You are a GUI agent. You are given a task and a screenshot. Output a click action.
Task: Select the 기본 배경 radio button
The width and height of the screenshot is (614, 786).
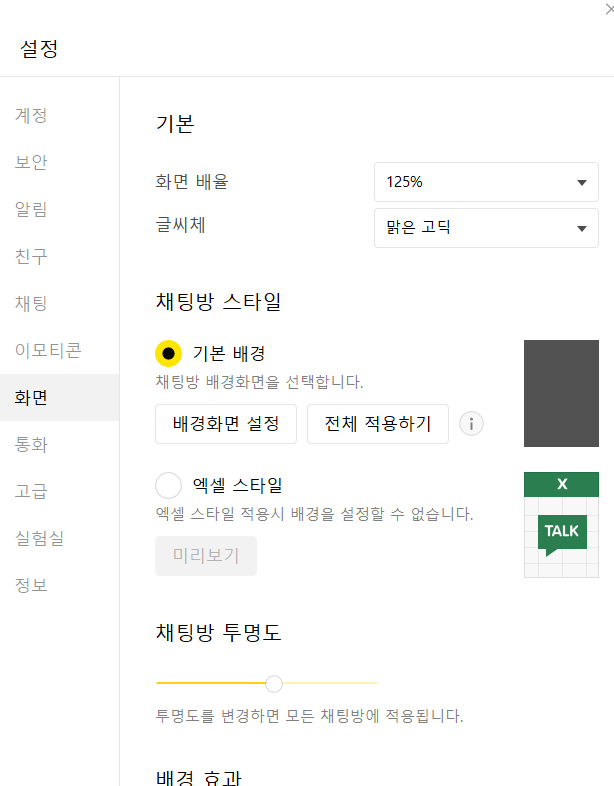pos(169,353)
